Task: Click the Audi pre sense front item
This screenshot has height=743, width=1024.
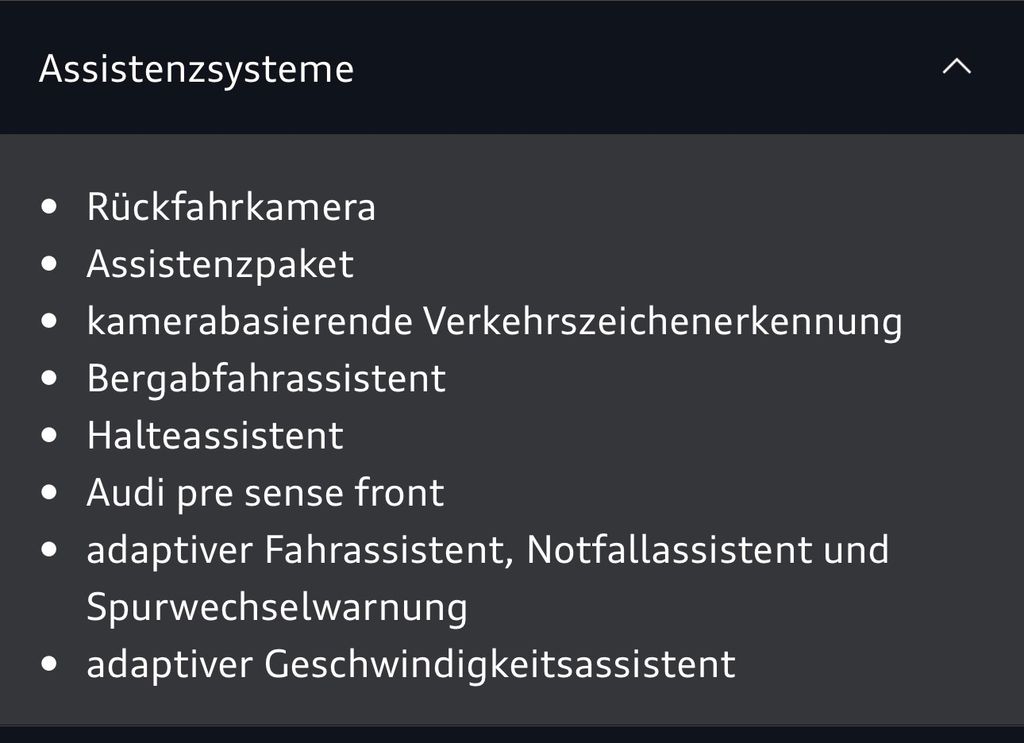Action: (x=265, y=492)
